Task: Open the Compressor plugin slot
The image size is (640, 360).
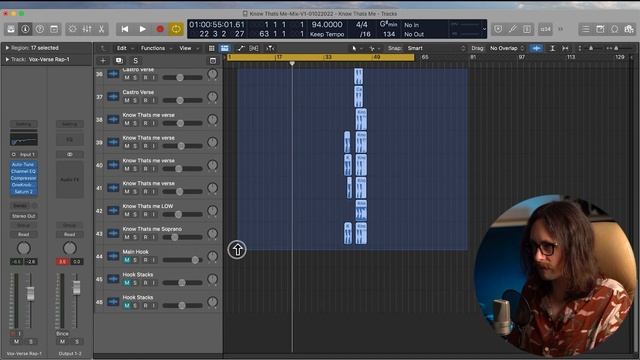Action: tap(23, 178)
